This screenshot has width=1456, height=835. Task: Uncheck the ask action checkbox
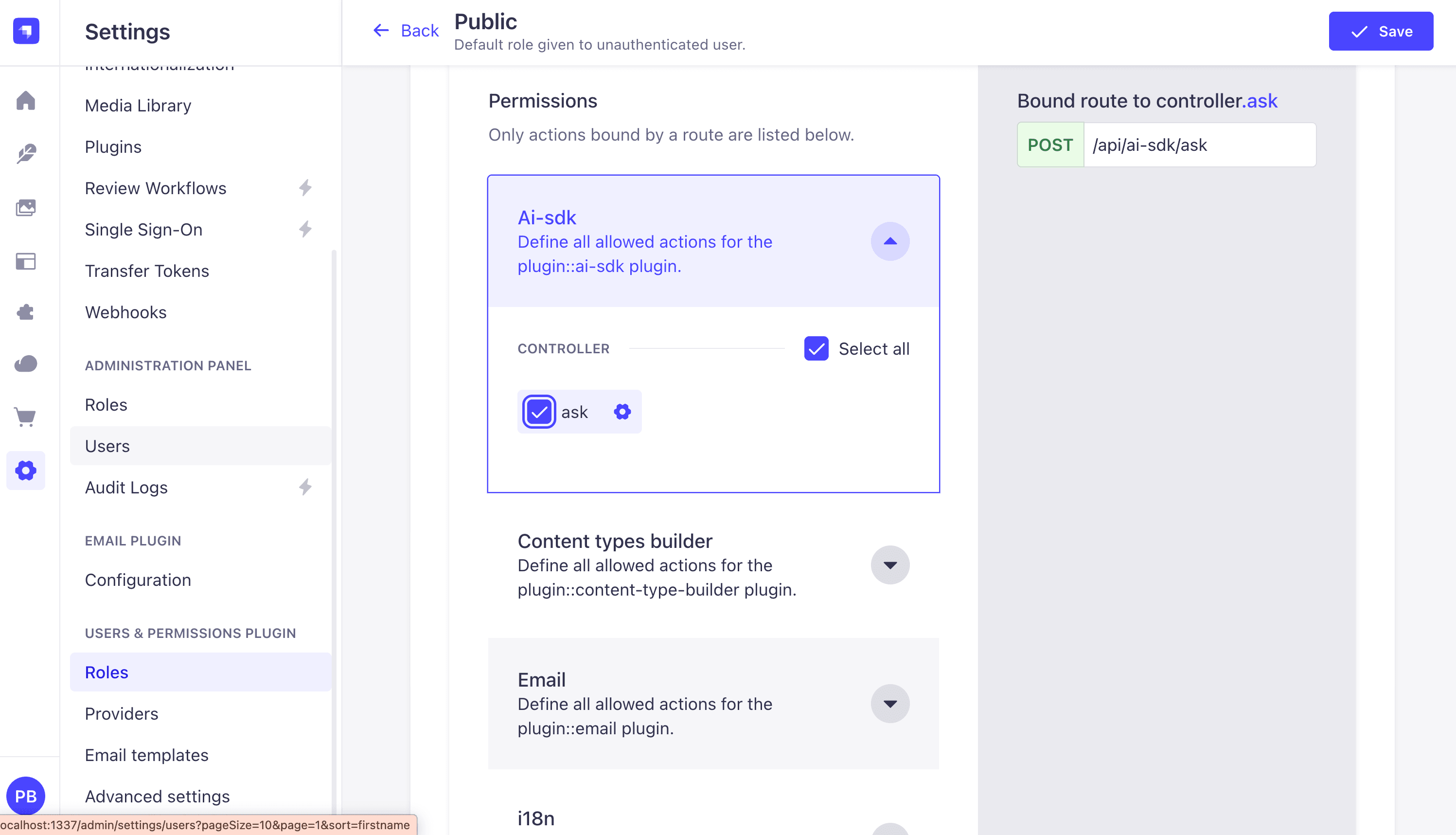pos(539,412)
